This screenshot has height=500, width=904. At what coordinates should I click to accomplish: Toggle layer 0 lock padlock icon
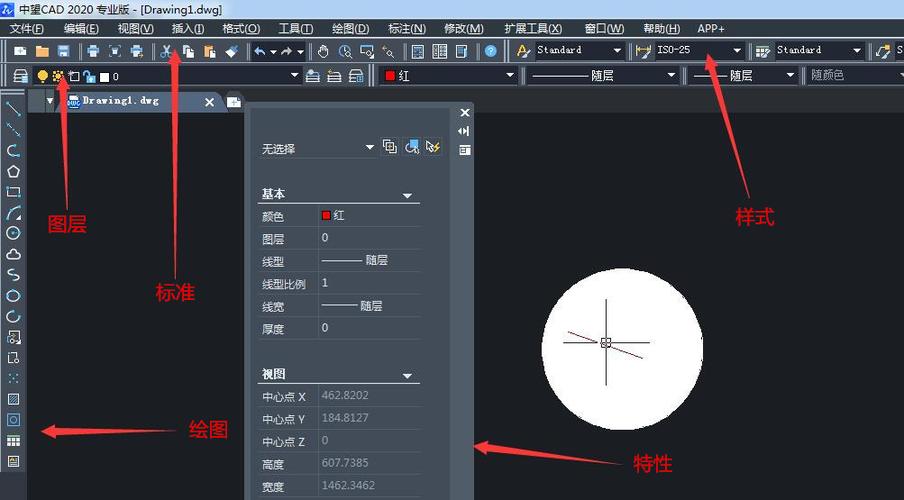89,76
